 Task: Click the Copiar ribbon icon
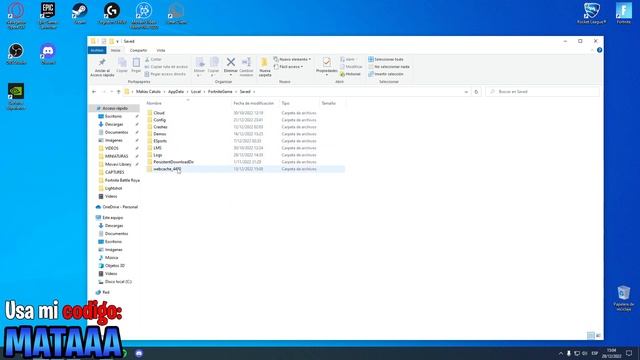pos(122,63)
